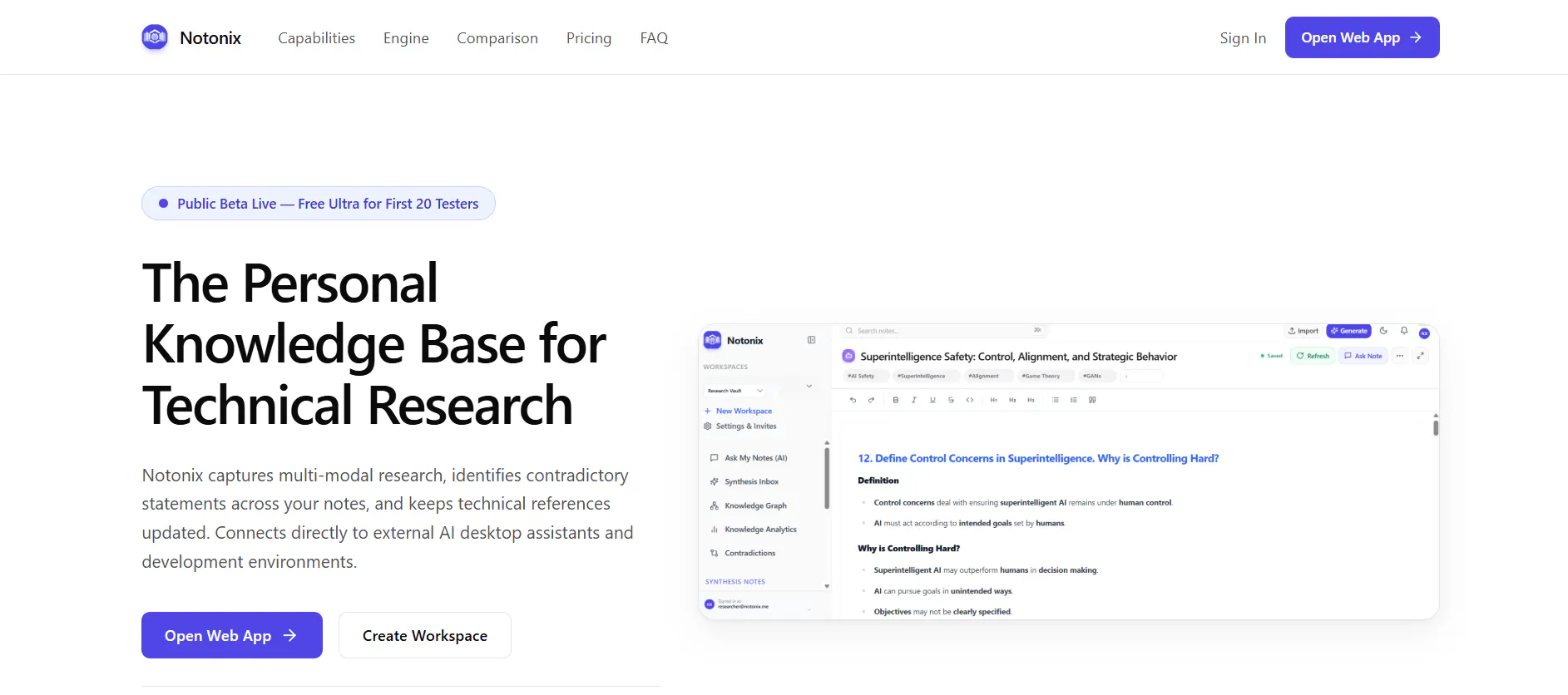Click the purple note-type icon beside the title
Viewport: 1568px width, 695px height.
point(848,356)
